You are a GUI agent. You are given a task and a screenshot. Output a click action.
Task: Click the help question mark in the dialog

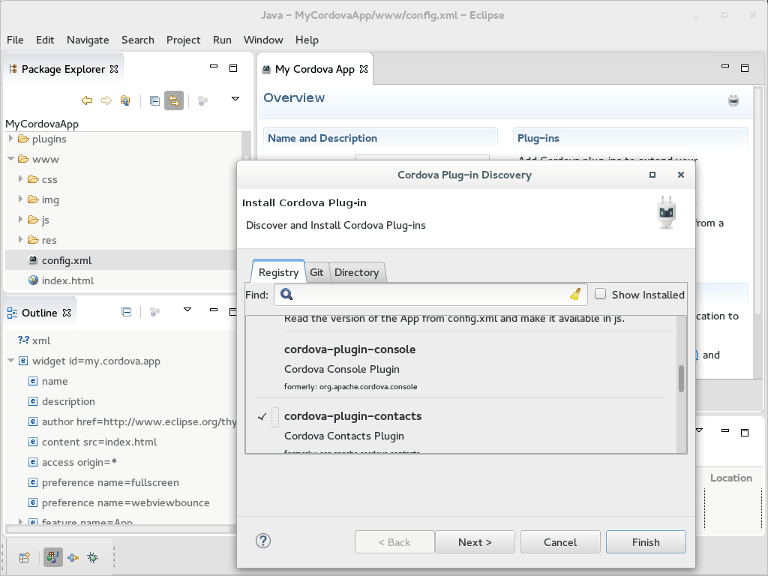click(263, 541)
